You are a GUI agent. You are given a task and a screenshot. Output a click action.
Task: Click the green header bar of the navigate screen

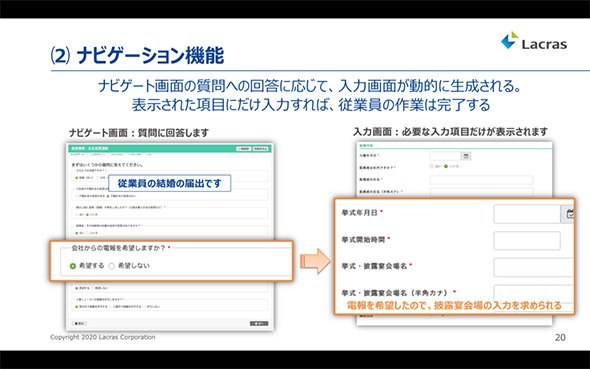[170, 149]
